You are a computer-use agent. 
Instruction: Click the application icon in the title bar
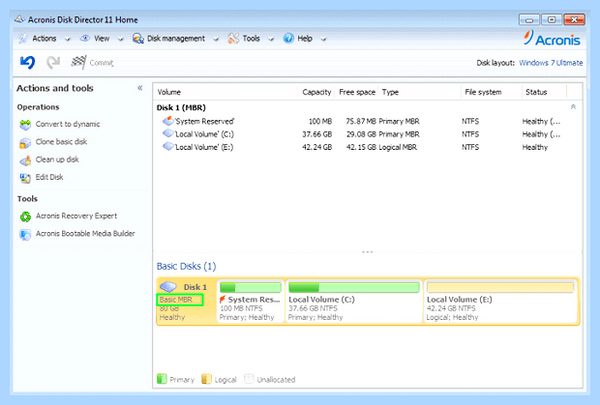tap(20, 19)
